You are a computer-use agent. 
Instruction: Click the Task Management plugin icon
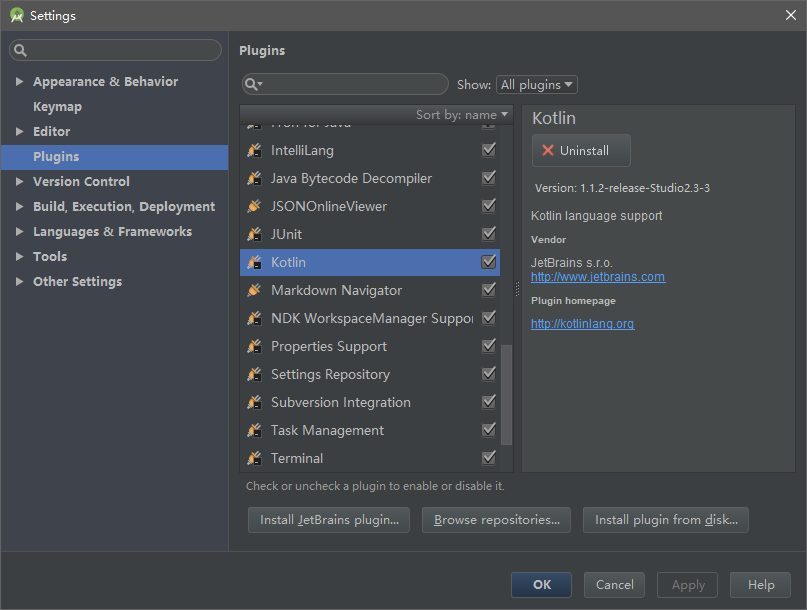pos(254,430)
